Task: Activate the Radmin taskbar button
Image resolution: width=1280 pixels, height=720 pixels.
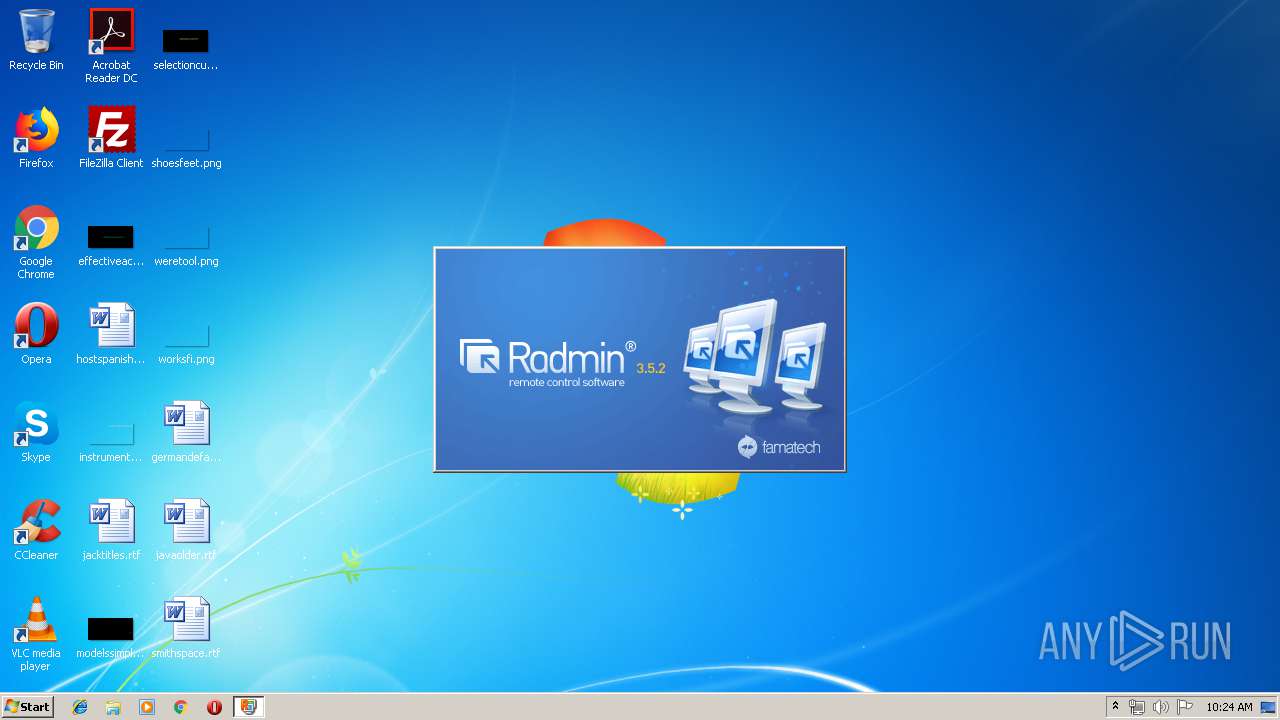Action: point(248,707)
